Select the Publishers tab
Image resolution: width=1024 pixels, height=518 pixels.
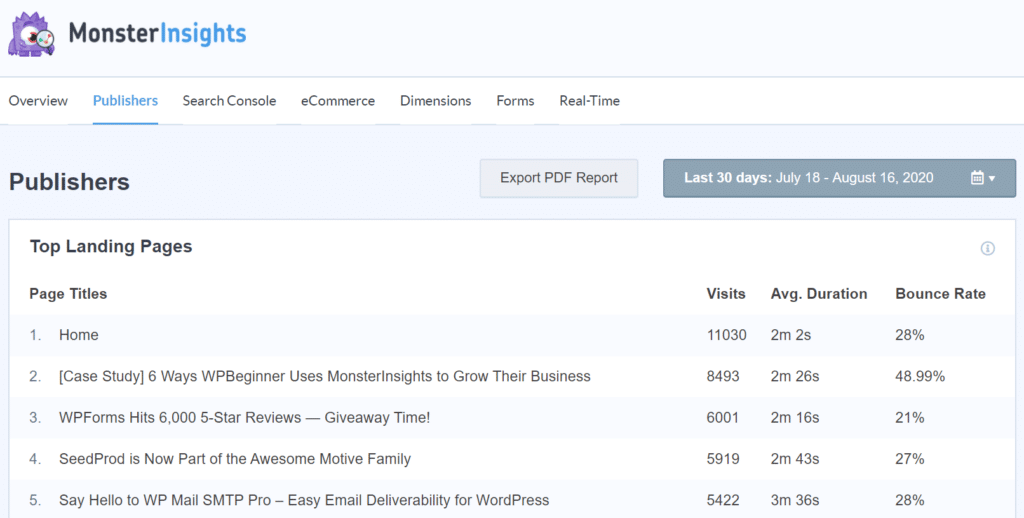[x=125, y=101]
